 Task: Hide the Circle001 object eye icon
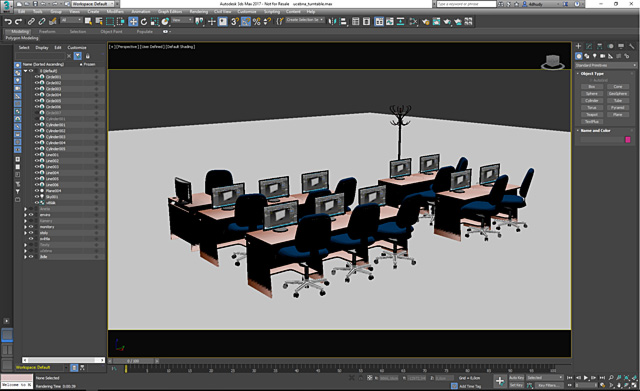tap(37, 77)
